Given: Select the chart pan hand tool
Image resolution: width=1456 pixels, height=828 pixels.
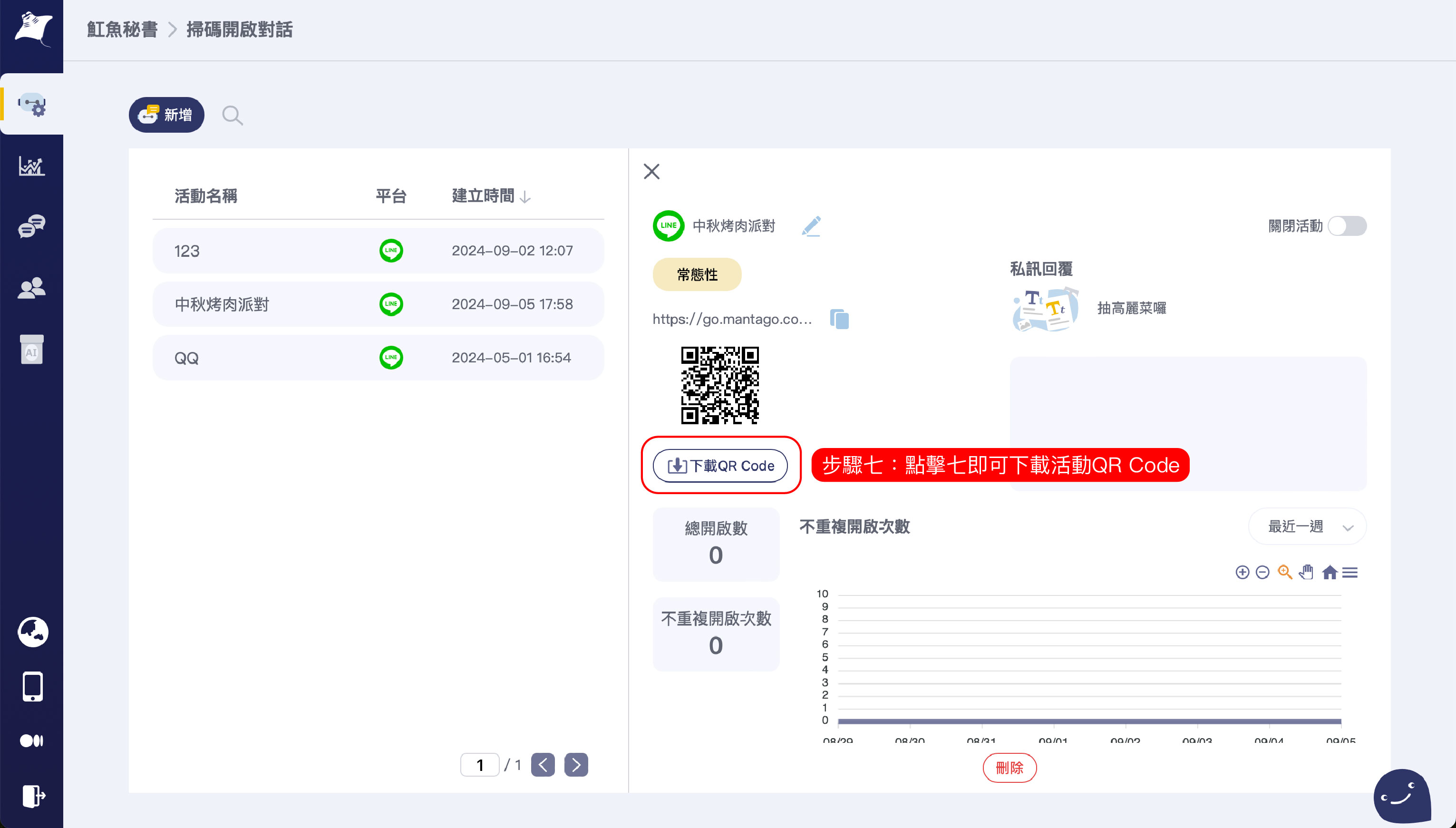Looking at the screenshot, I should (1307, 572).
